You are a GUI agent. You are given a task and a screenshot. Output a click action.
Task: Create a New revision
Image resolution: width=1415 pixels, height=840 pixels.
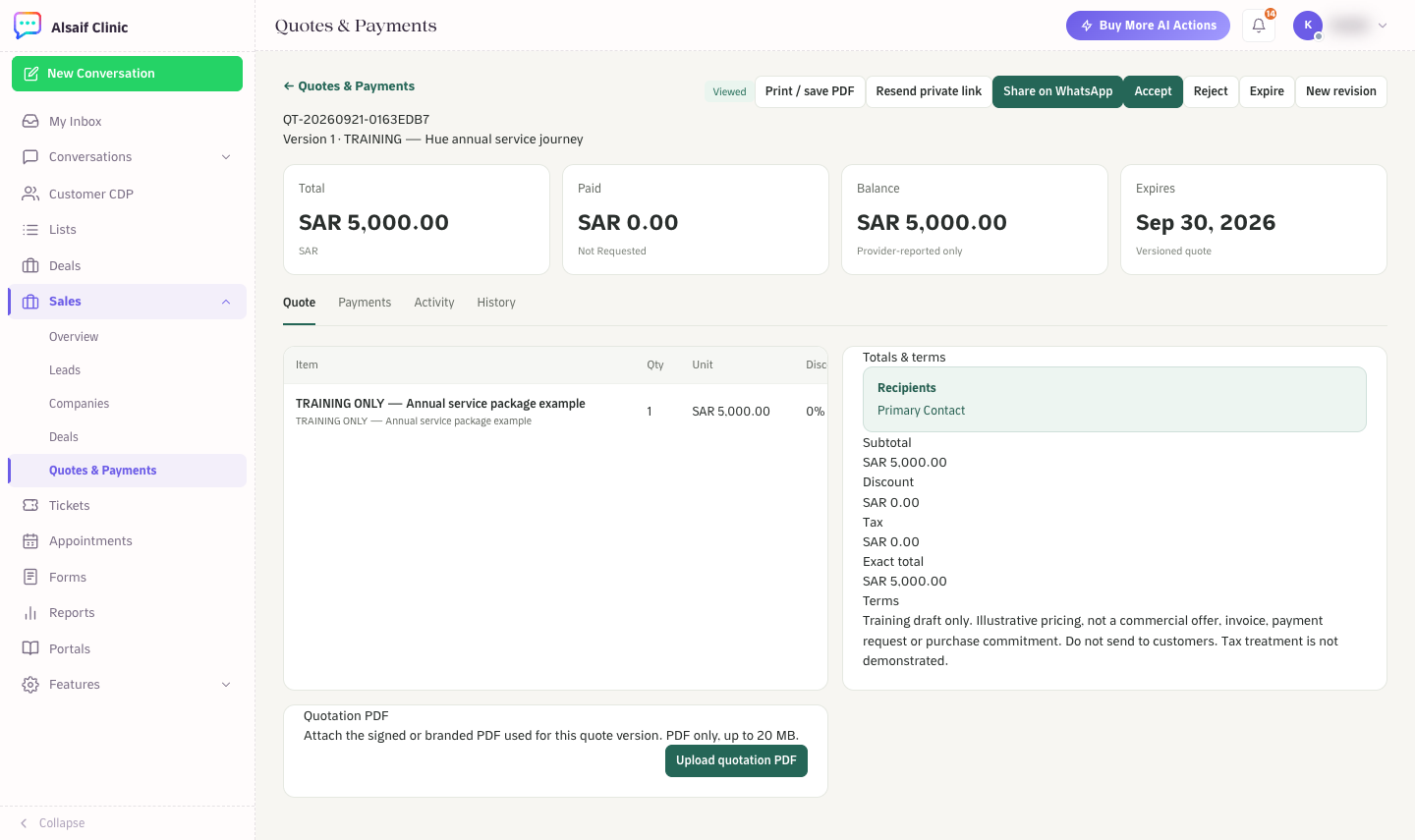pos(1341,91)
